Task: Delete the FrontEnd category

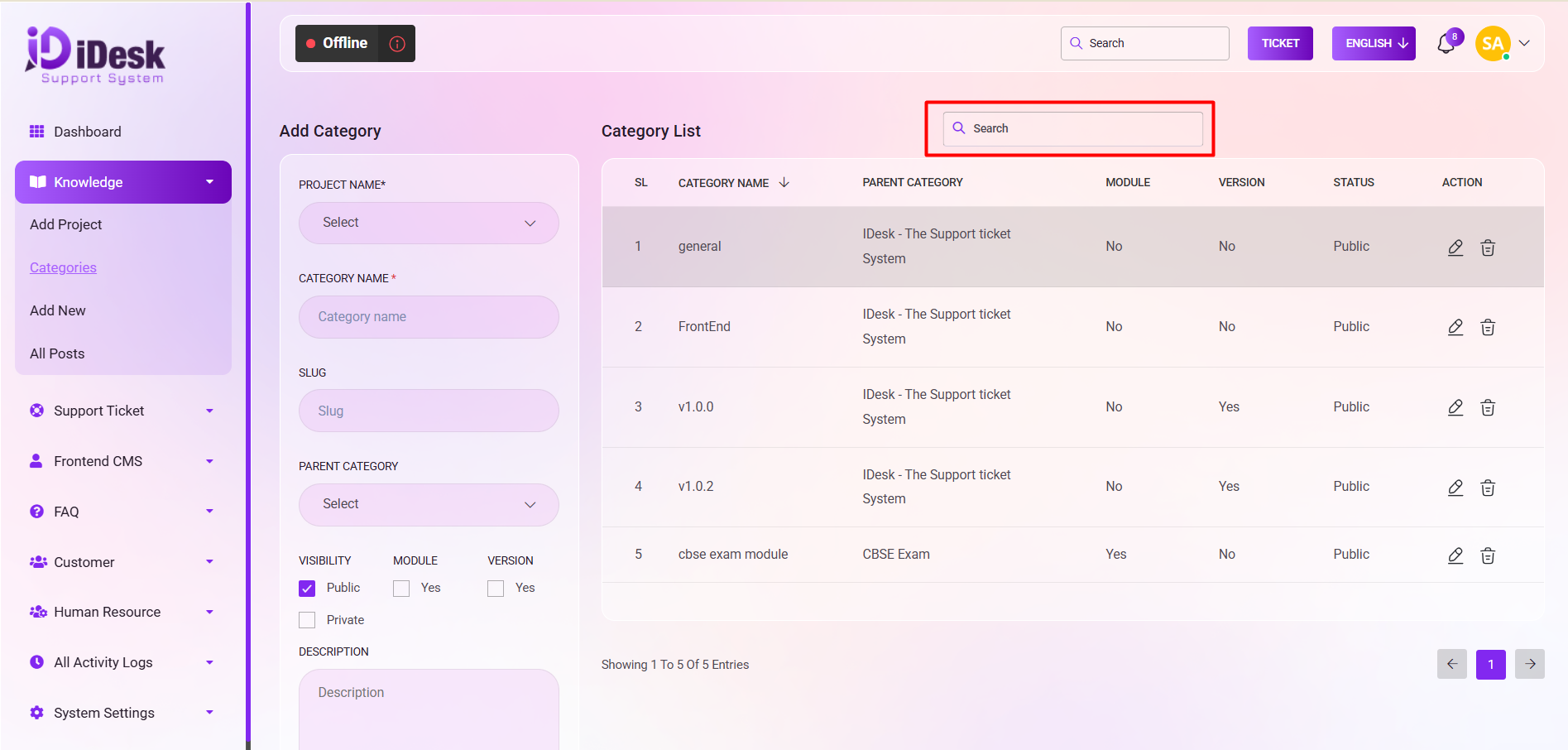Action: 1488,328
